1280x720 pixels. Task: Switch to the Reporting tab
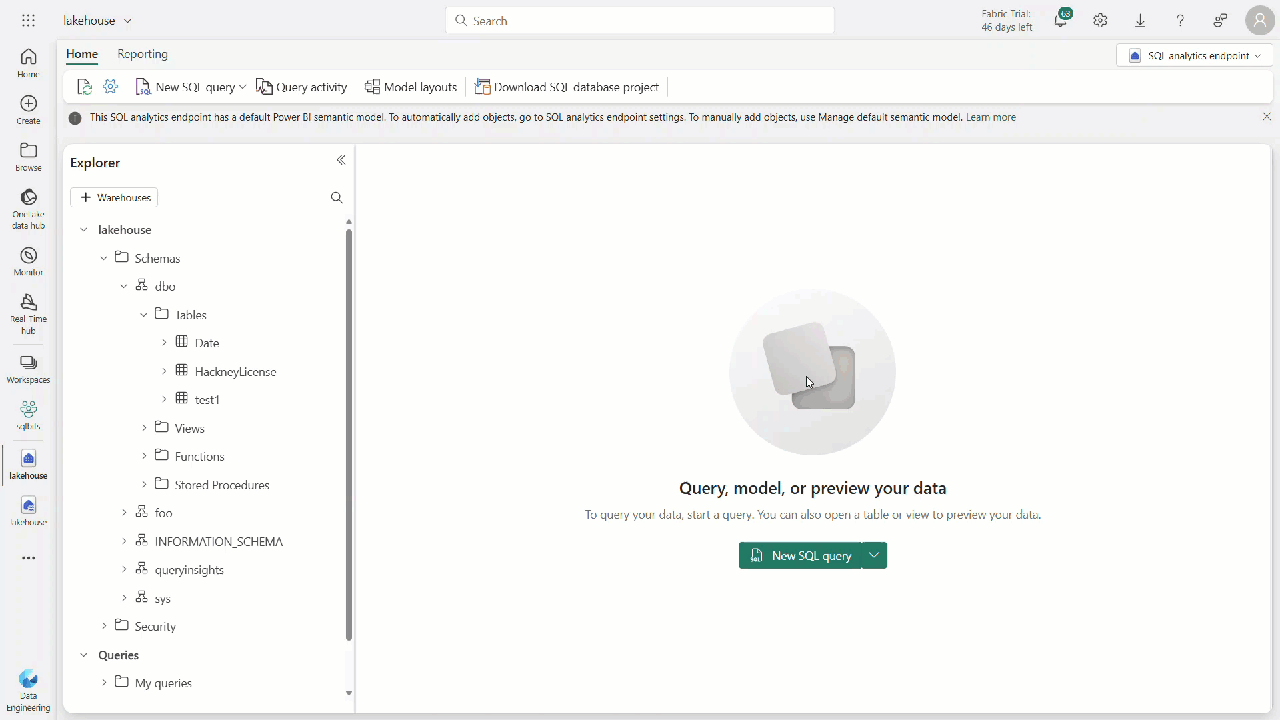142,54
